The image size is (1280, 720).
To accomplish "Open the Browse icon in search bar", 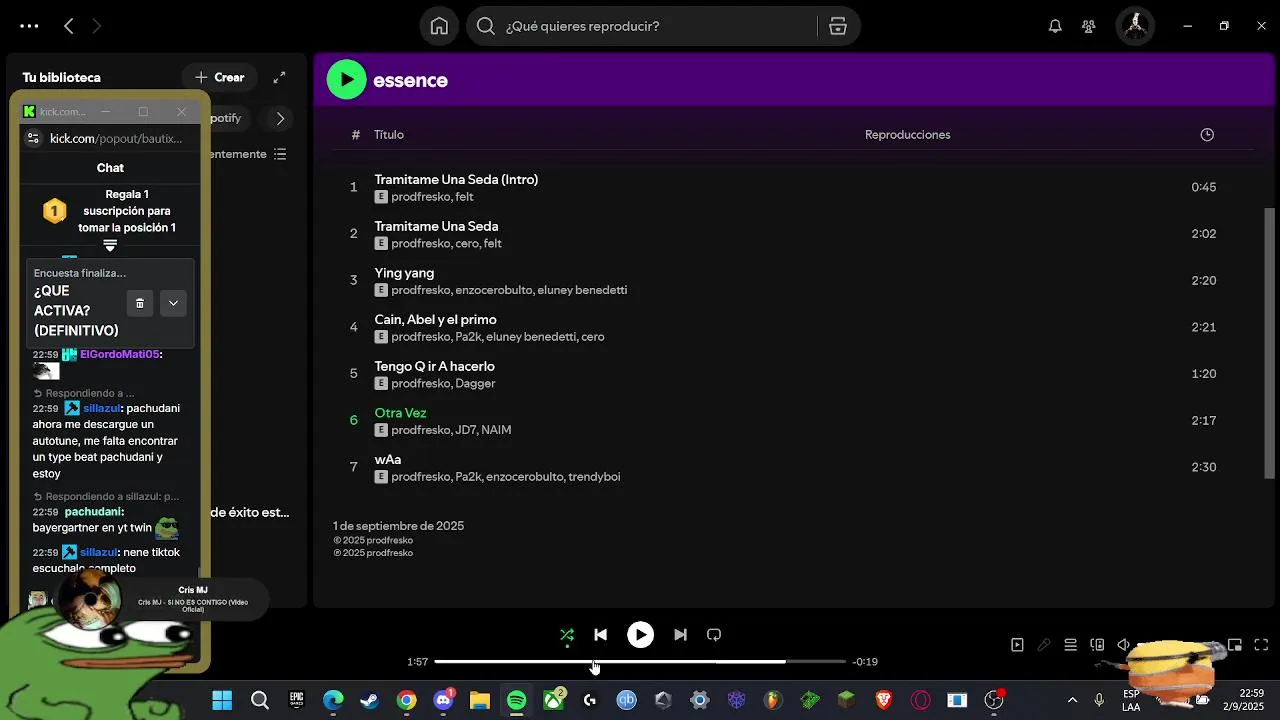I will coord(838,26).
